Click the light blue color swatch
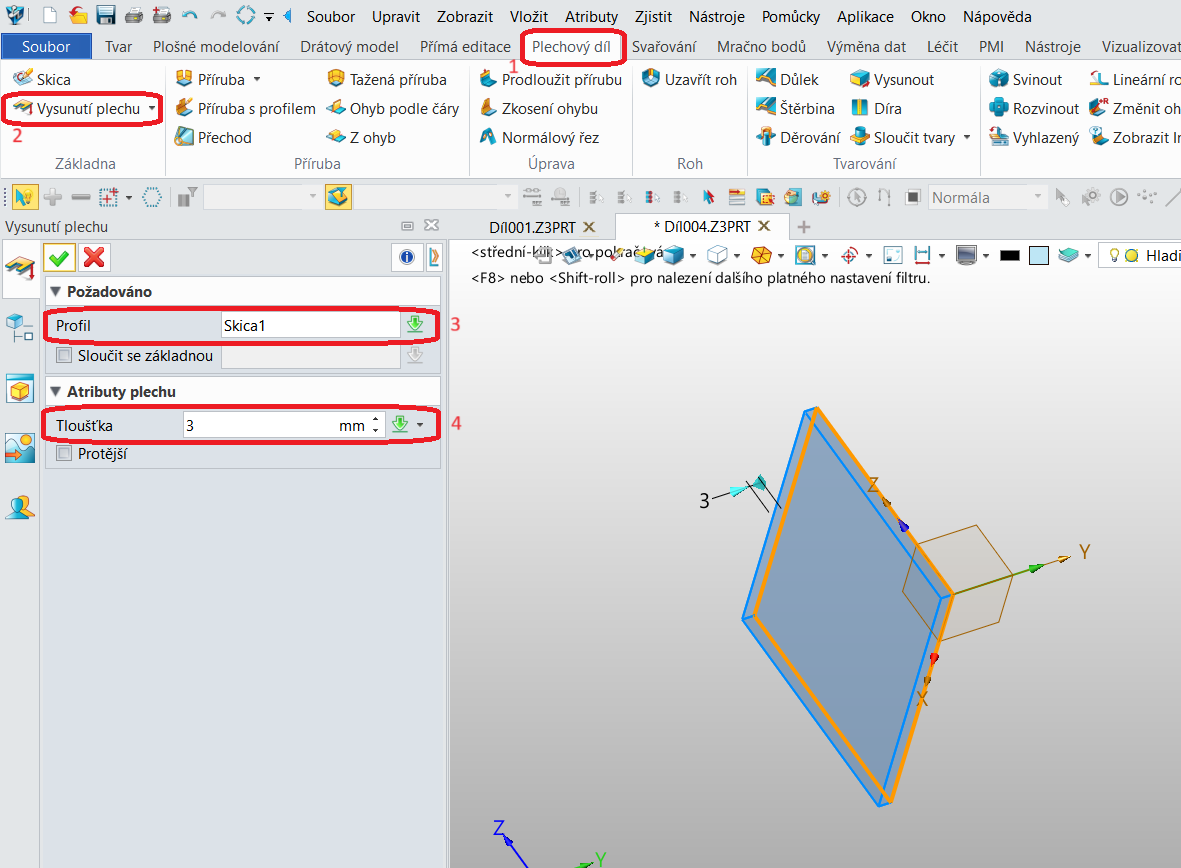 click(x=1039, y=256)
